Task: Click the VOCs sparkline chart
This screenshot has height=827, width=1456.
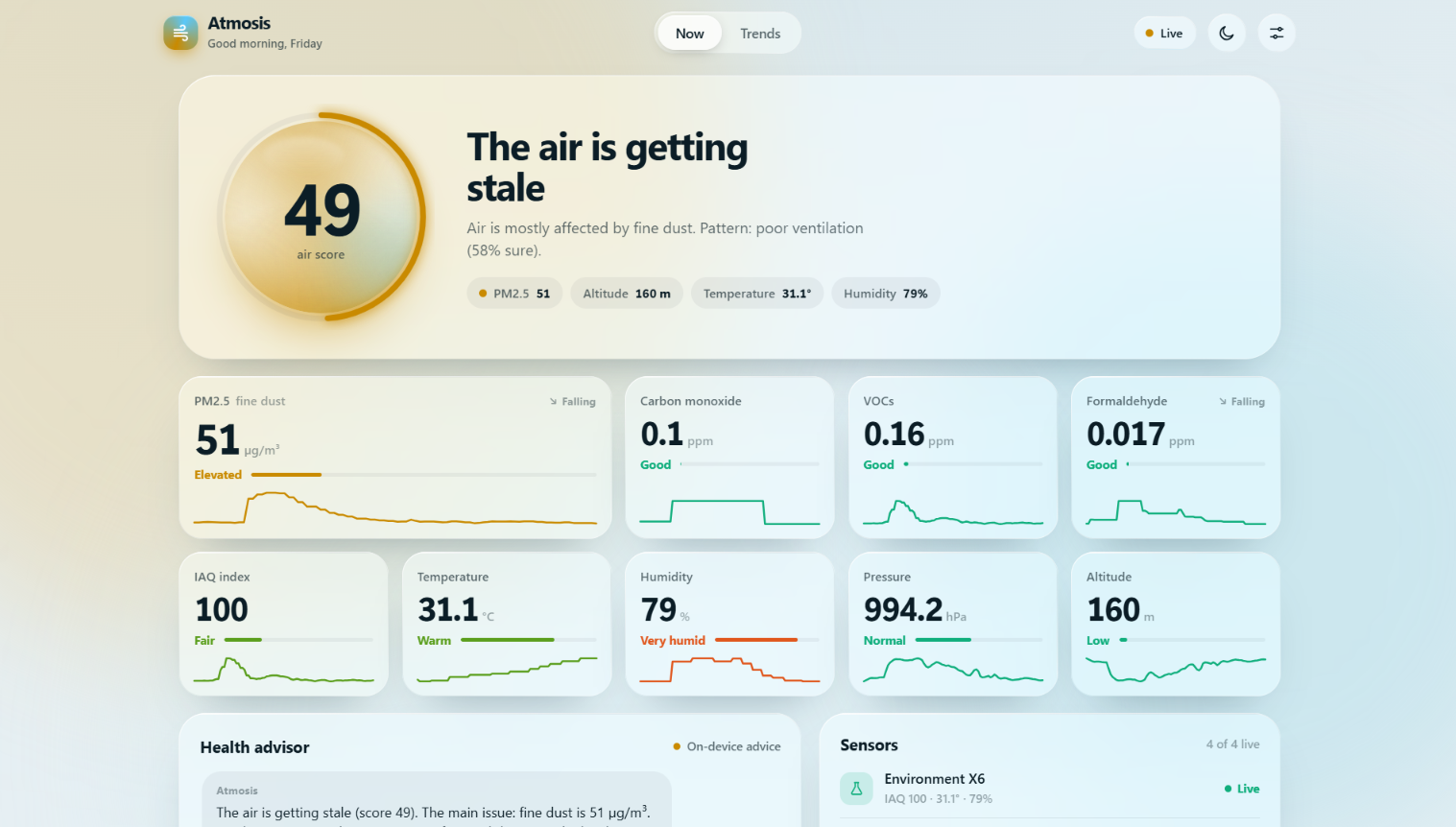Action: click(953, 512)
